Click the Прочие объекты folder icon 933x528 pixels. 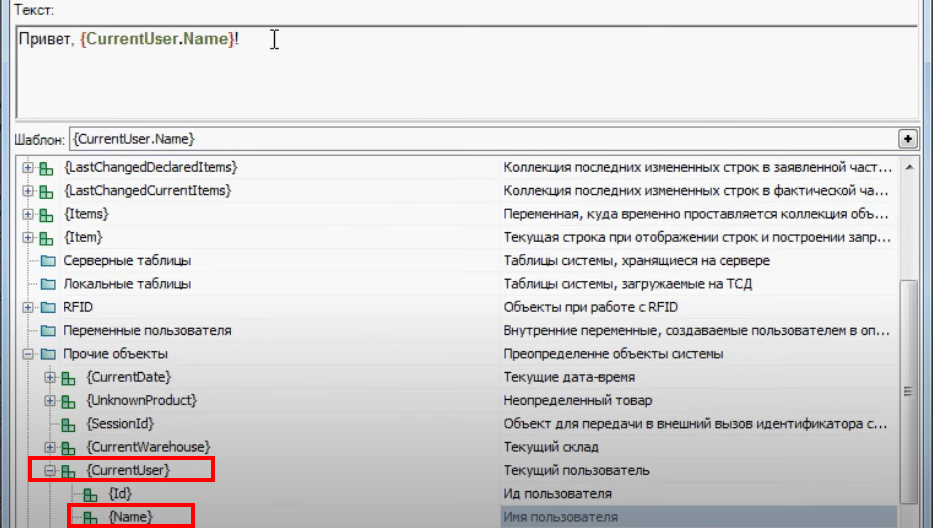pos(48,354)
